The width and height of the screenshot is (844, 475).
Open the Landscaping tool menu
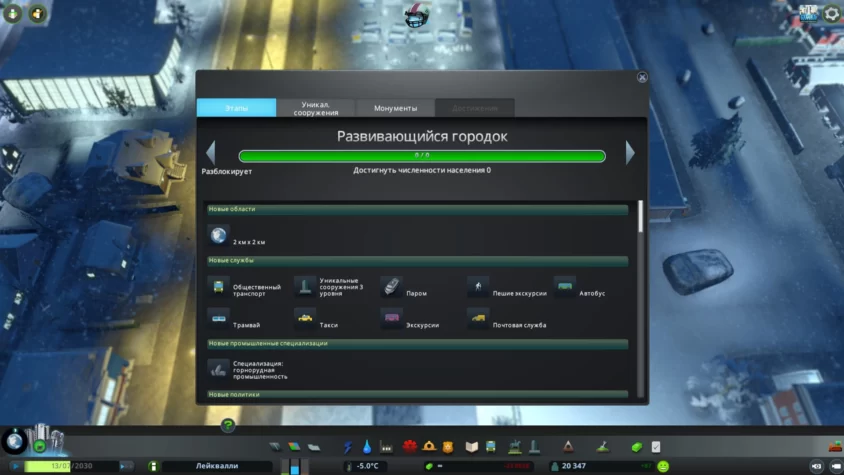click(603, 446)
